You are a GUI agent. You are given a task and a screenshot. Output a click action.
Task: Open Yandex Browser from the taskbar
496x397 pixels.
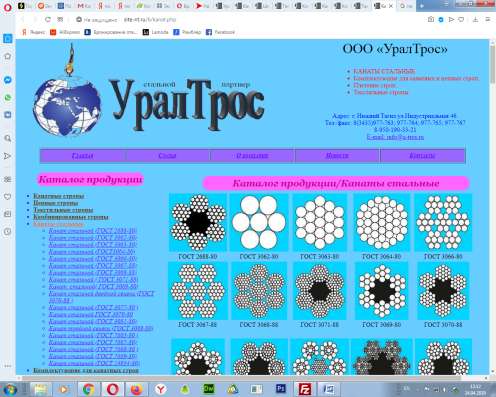click(x=161, y=389)
